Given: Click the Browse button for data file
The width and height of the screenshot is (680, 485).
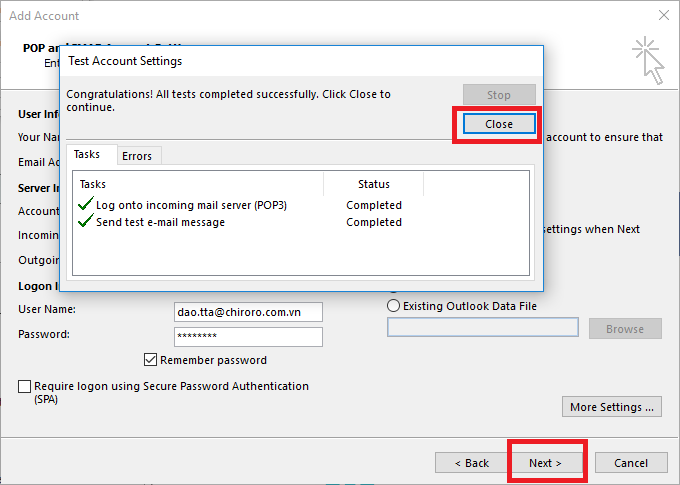Looking at the screenshot, I should (x=624, y=328).
